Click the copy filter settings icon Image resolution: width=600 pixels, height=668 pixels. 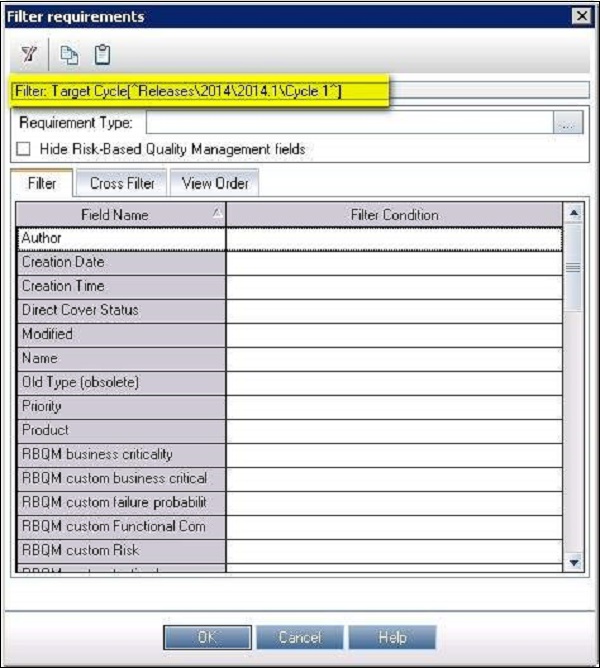pyautogui.click(x=71, y=53)
